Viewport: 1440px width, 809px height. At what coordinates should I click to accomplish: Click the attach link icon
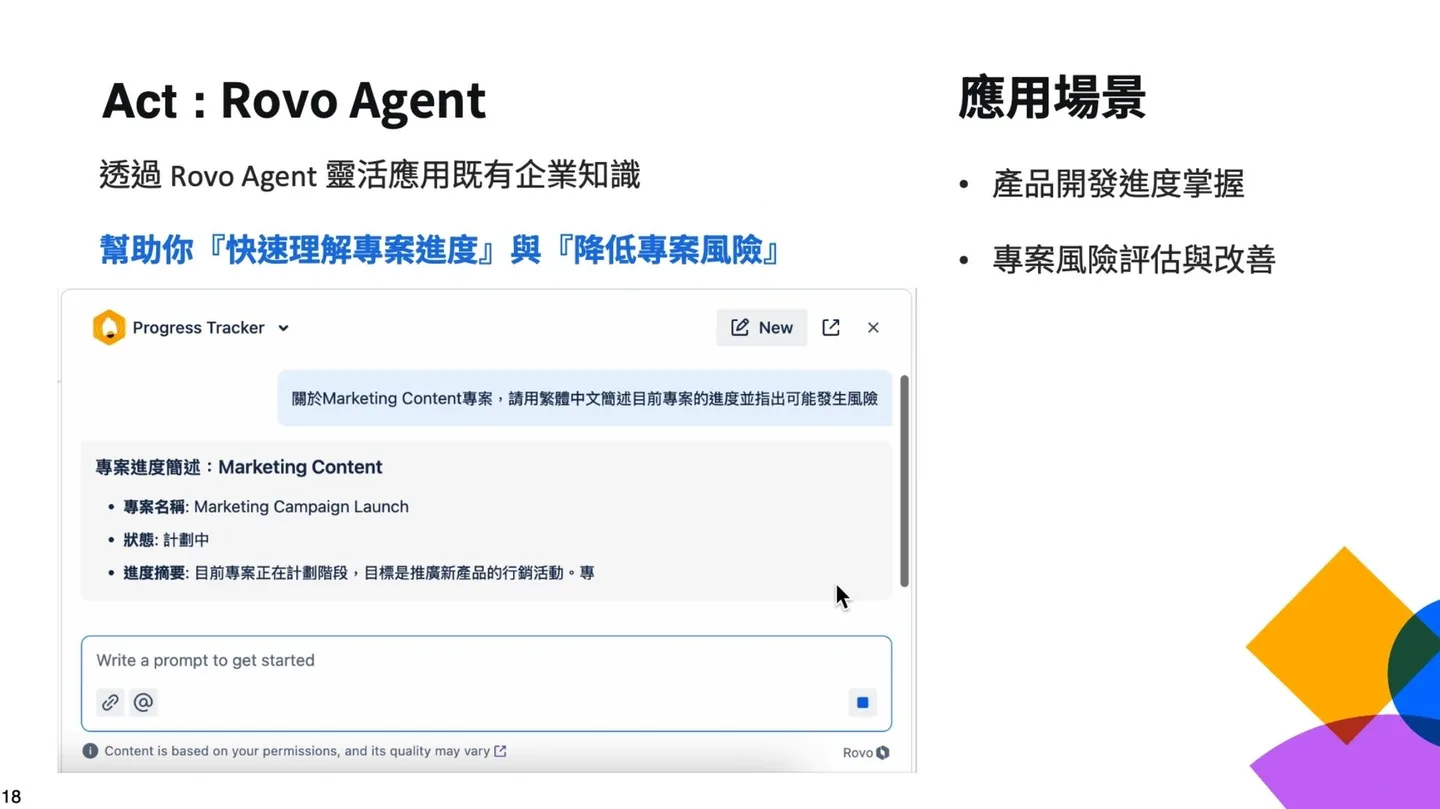pyautogui.click(x=110, y=702)
